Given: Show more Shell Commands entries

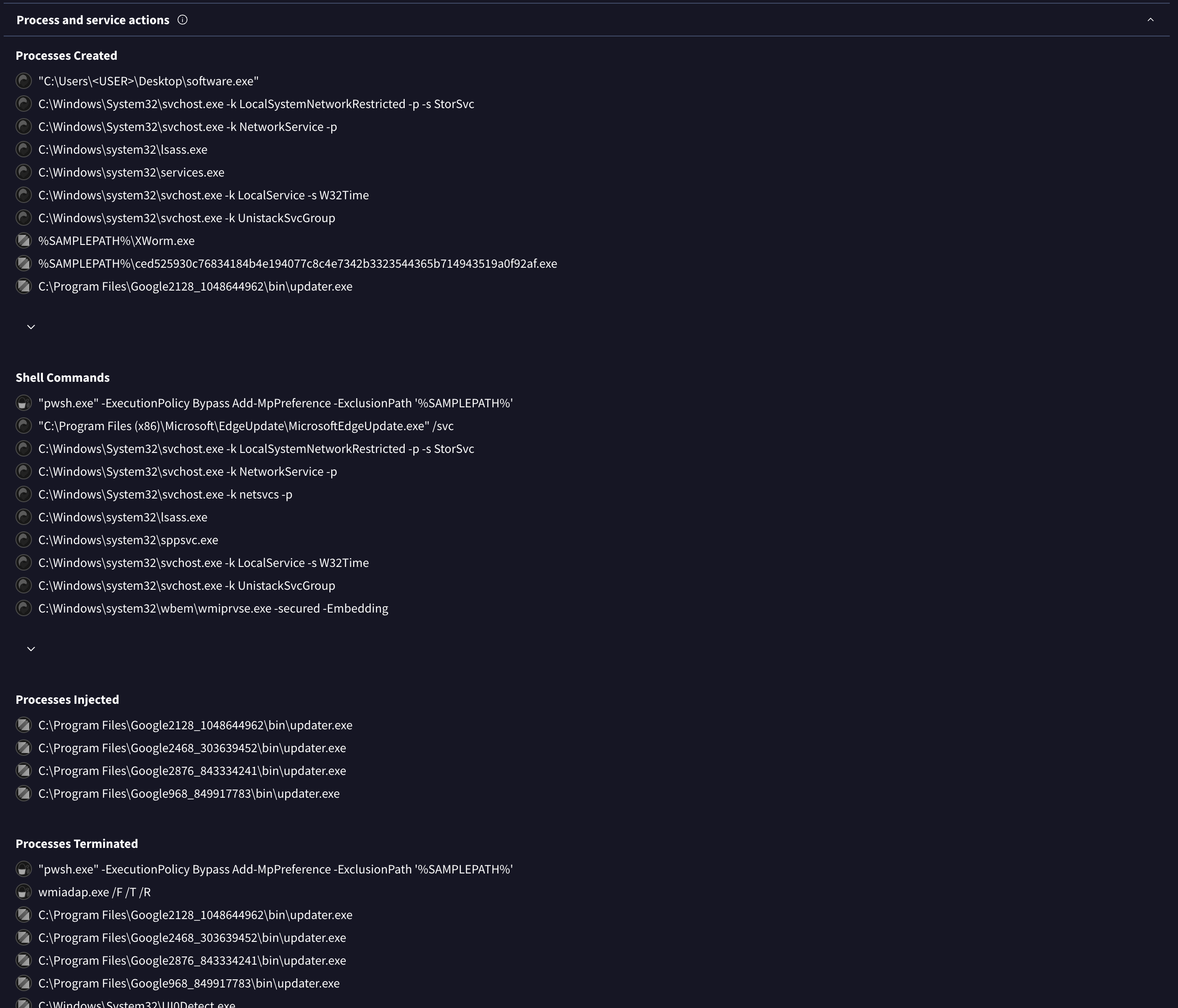Looking at the screenshot, I should [x=31, y=649].
